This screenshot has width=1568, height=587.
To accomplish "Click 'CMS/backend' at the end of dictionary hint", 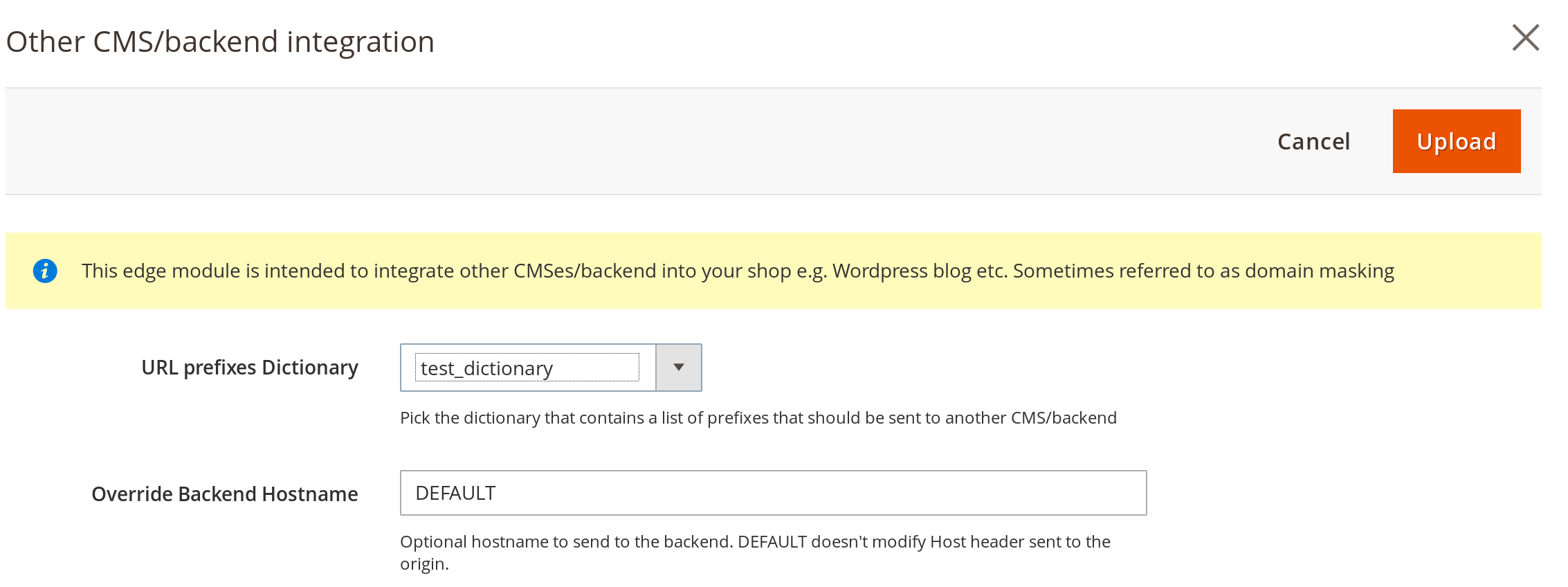I will [1064, 418].
